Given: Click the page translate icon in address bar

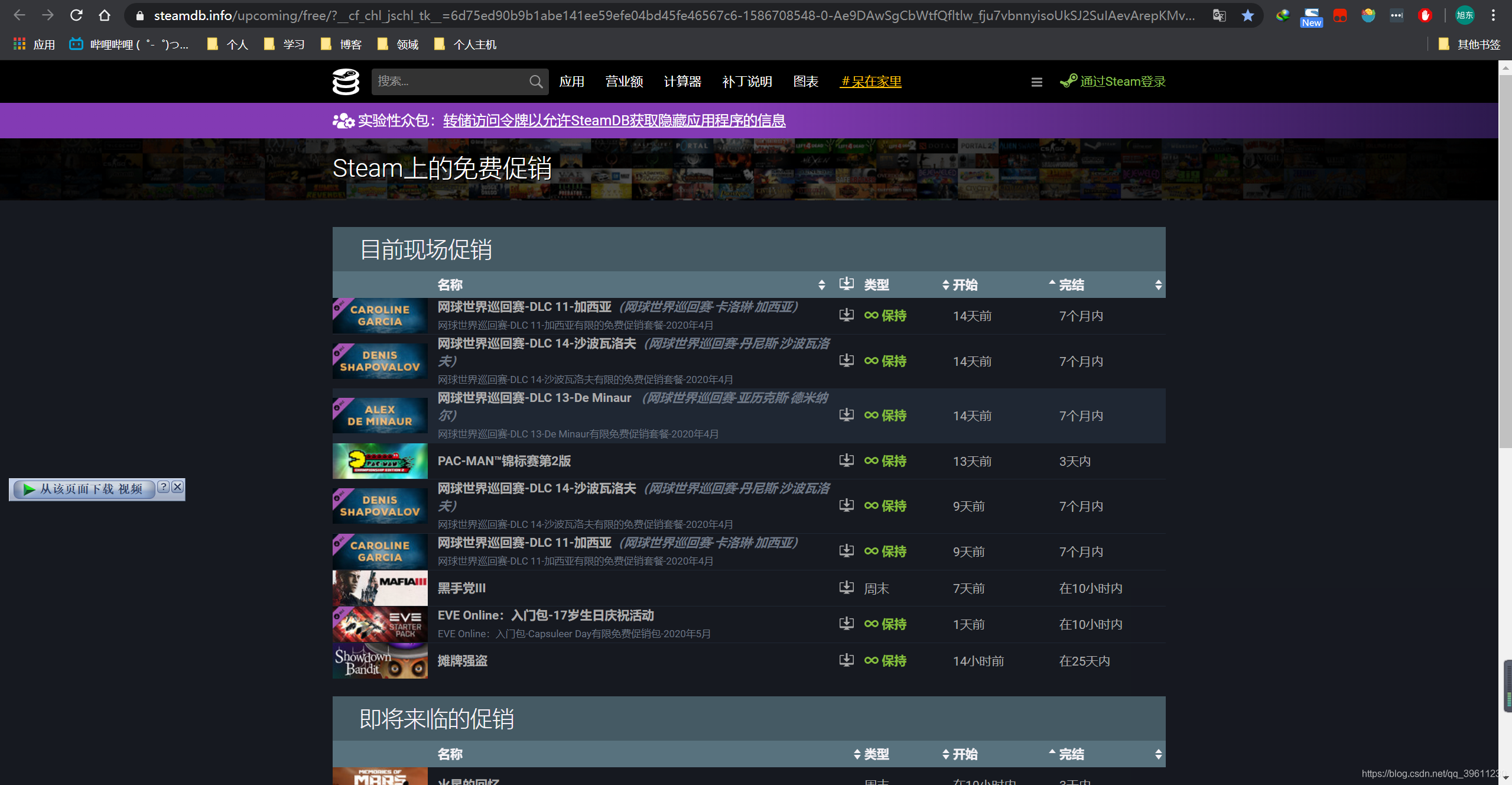Looking at the screenshot, I should pos(1219,15).
